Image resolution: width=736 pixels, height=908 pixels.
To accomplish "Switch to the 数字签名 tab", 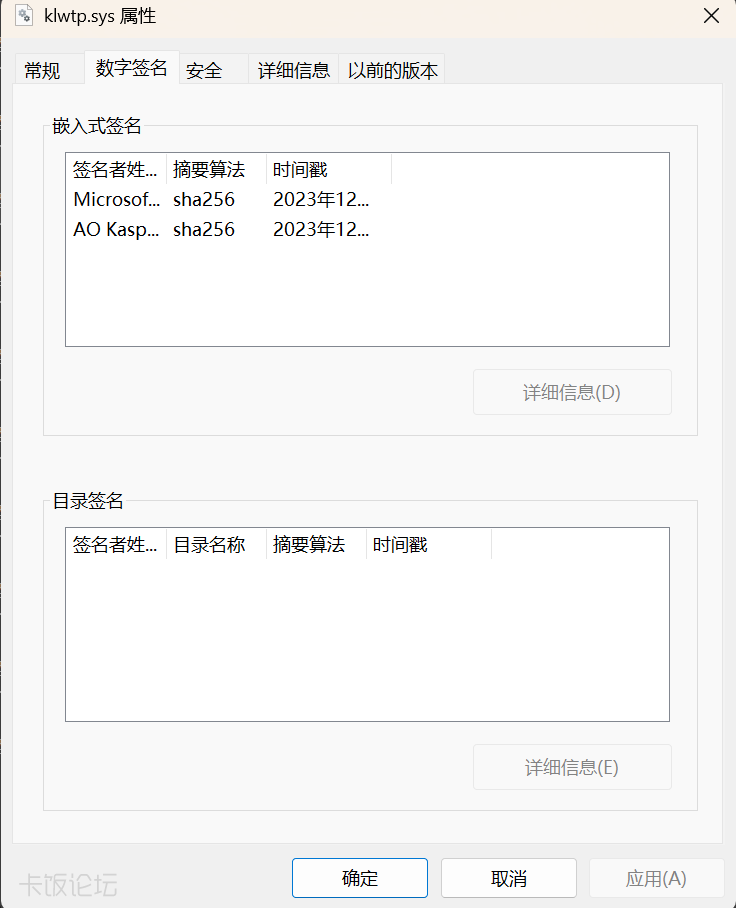I will (x=131, y=69).
